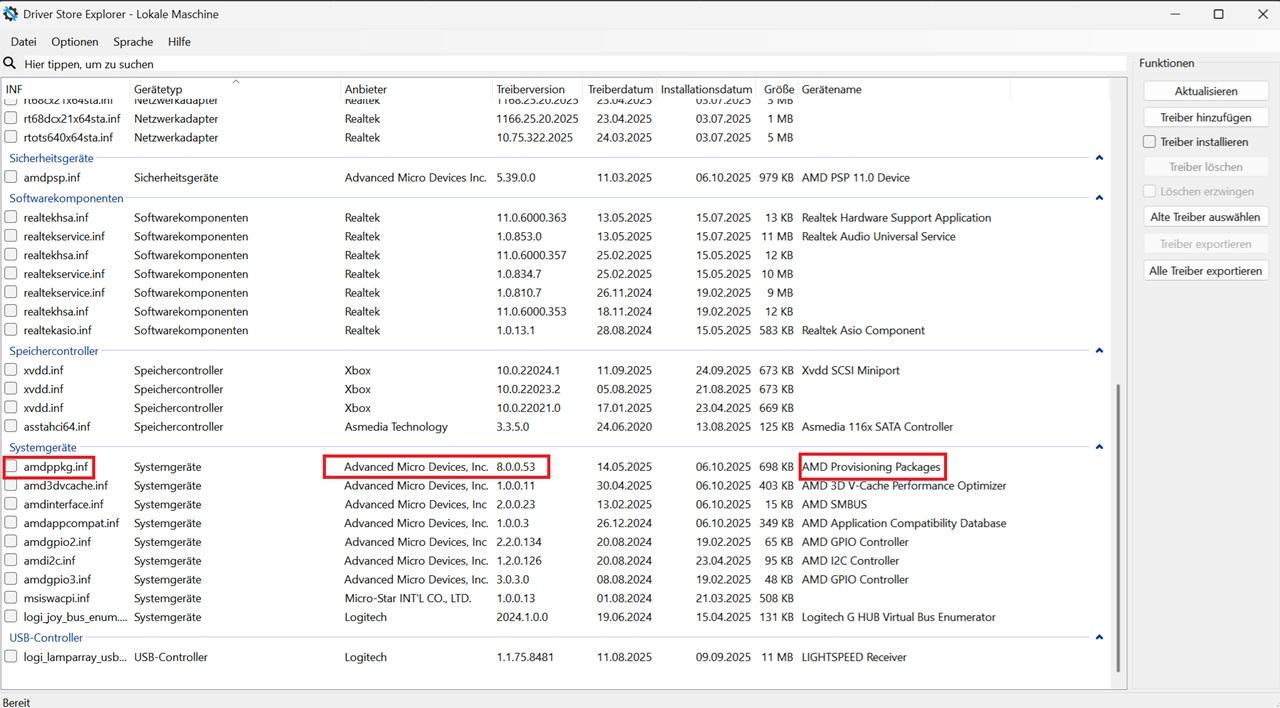Click 'LIGHTSPEED Receiver' device name
This screenshot has height=708, width=1280.
(x=854, y=658)
